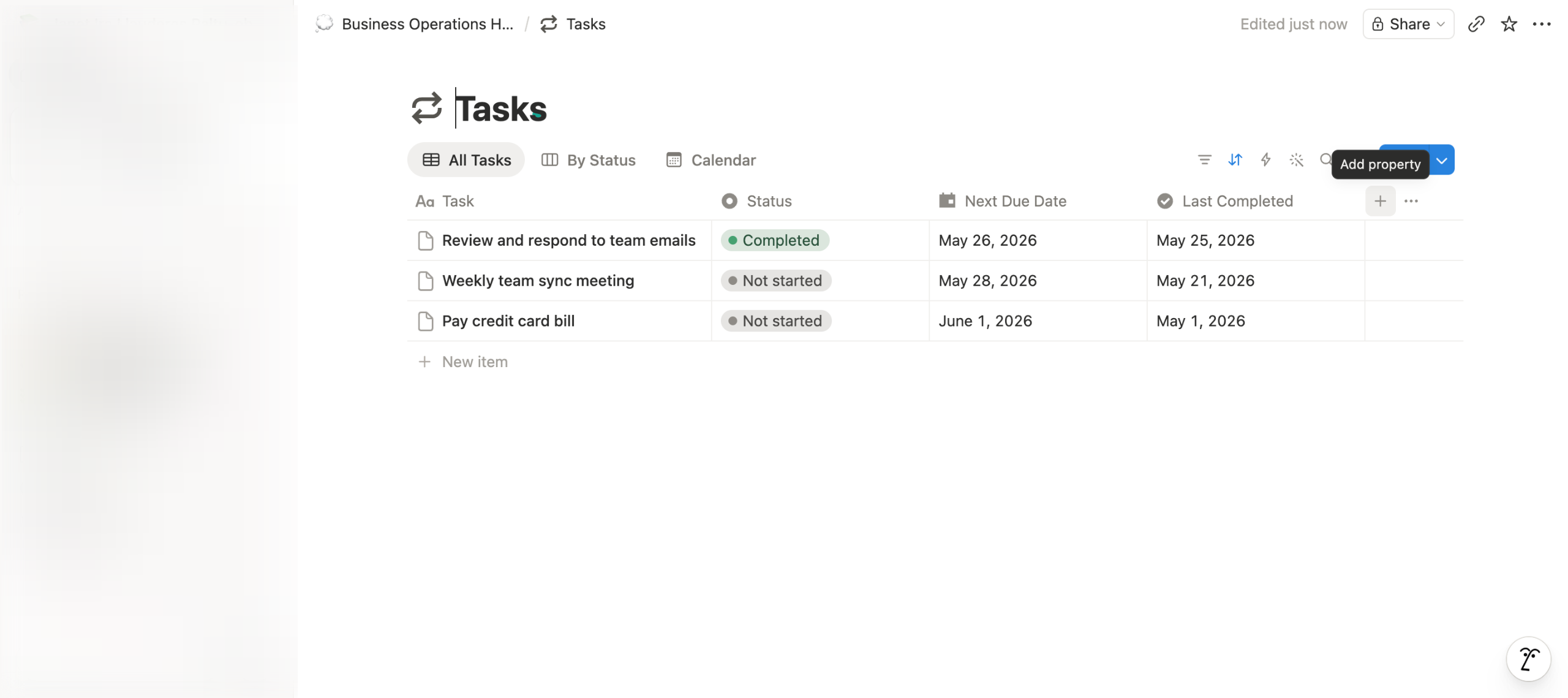Open the Share dropdown button

click(x=1408, y=24)
